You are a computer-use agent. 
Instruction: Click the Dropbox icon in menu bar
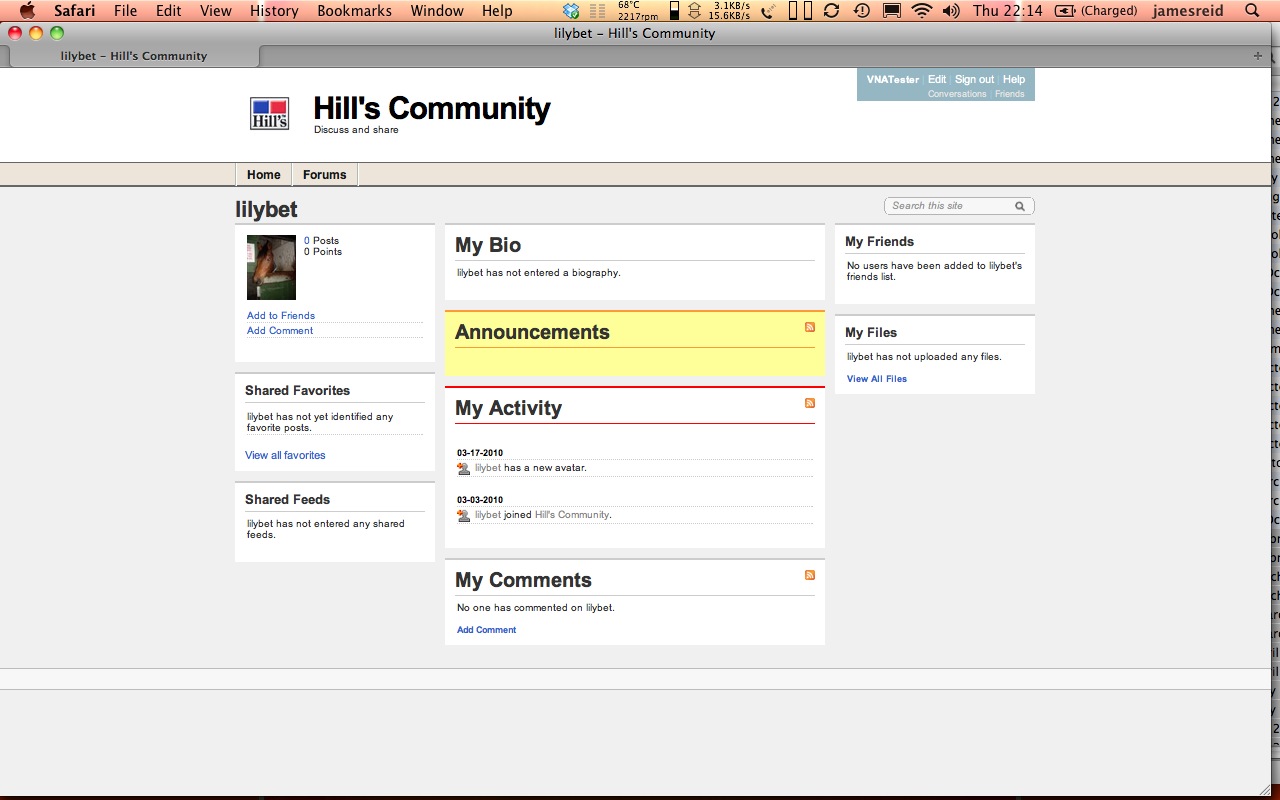[571, 11]
